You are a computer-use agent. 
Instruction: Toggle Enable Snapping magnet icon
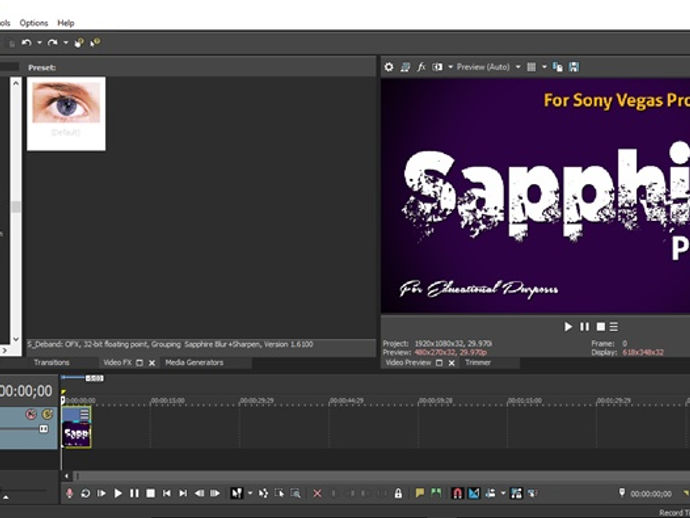(x=458, y=493)
